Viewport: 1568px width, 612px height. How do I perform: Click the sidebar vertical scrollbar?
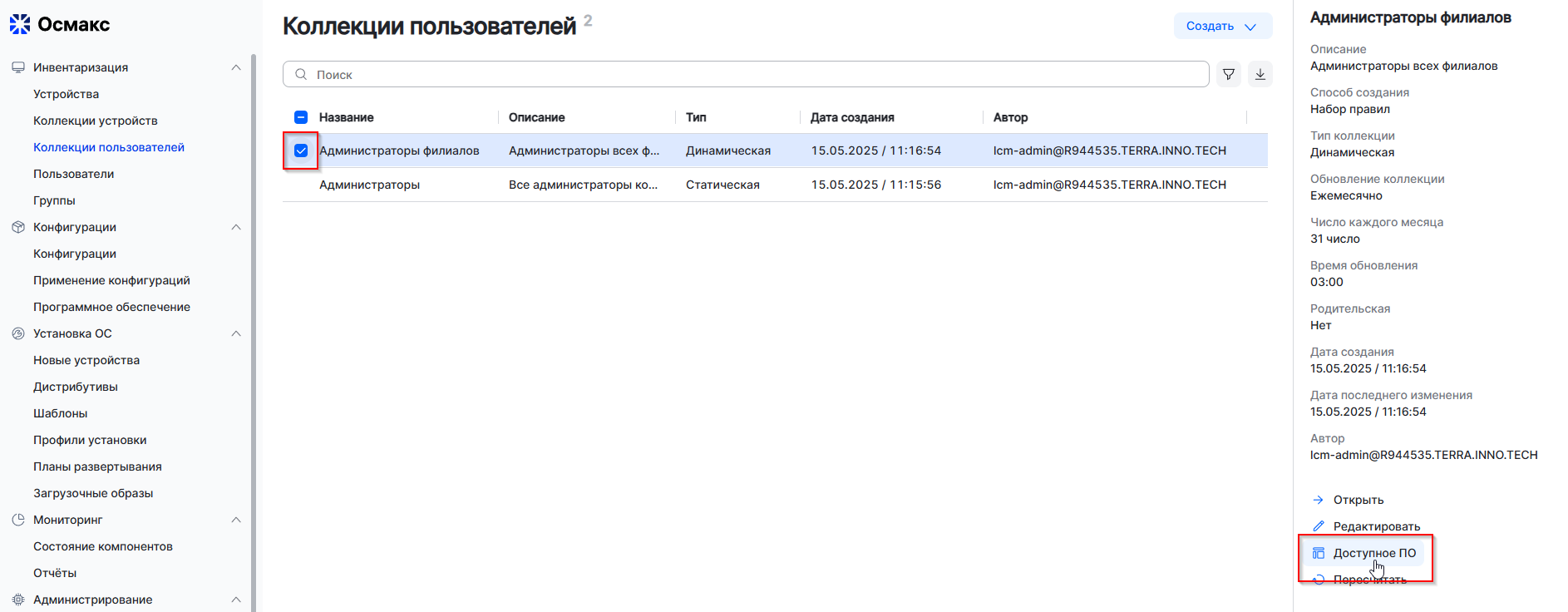pyautogui.click(x=253, y=333)
